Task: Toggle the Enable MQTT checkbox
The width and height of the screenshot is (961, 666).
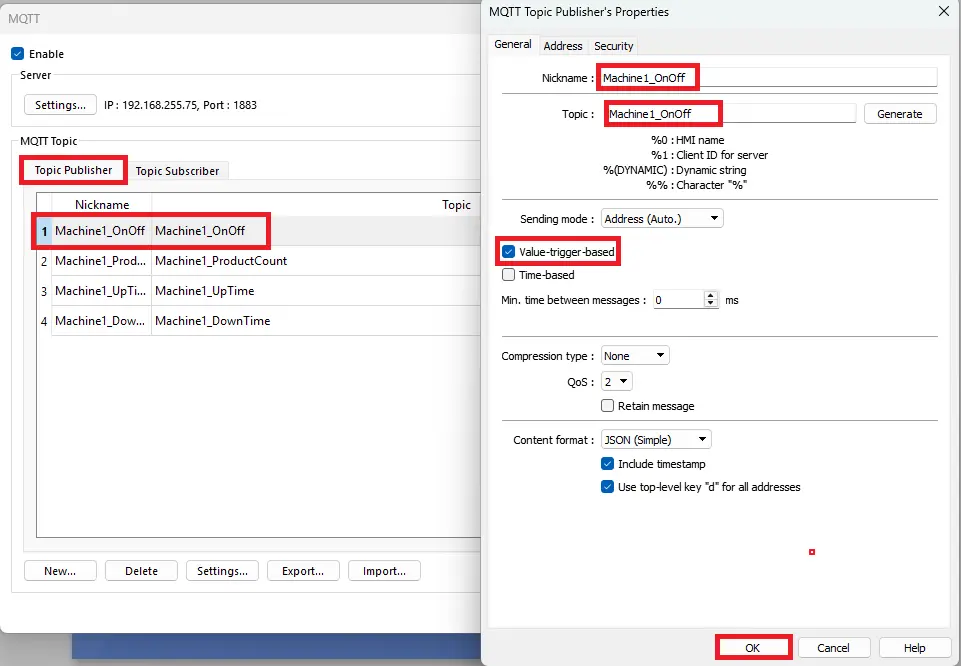Action: [x=17, y=54]
